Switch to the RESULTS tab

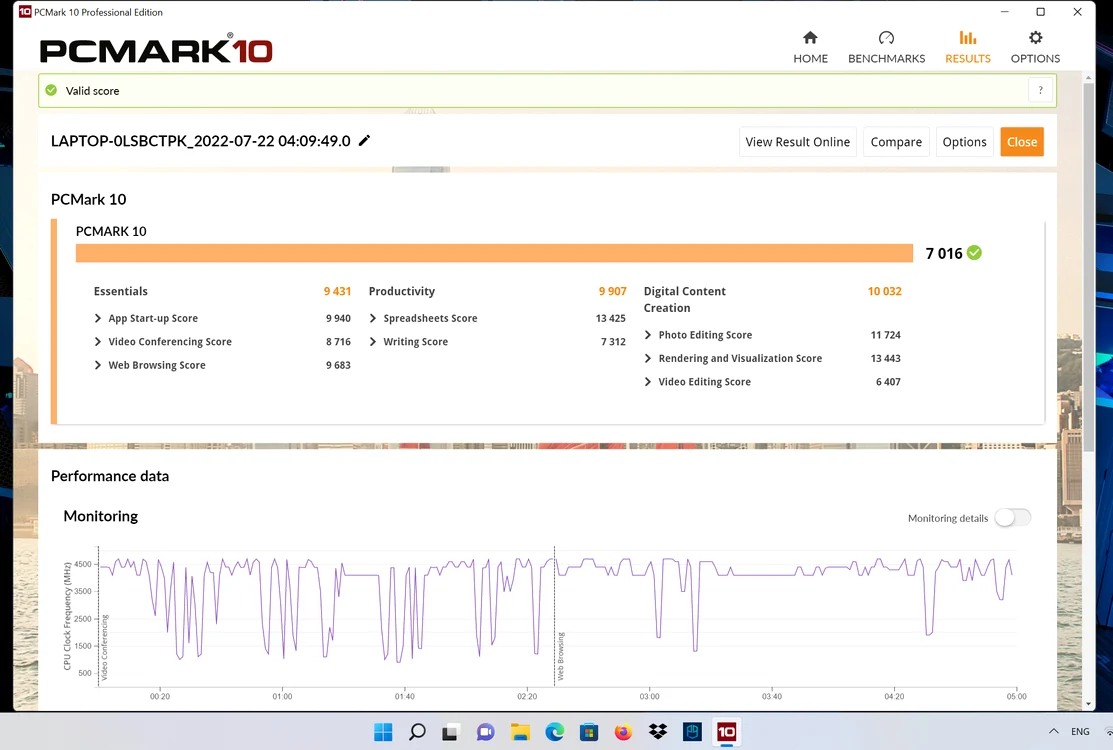[x=967, y=47]
